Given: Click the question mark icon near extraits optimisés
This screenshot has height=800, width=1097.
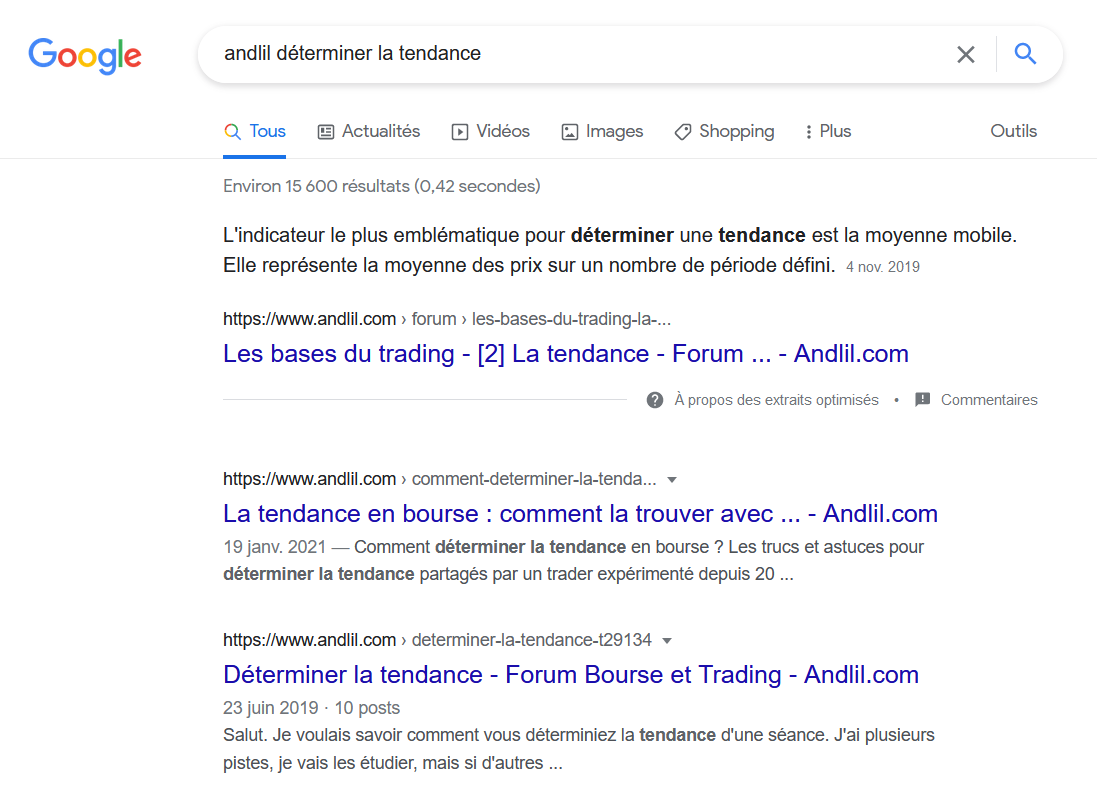Looking at the screenshot, I should click(655, 400).
